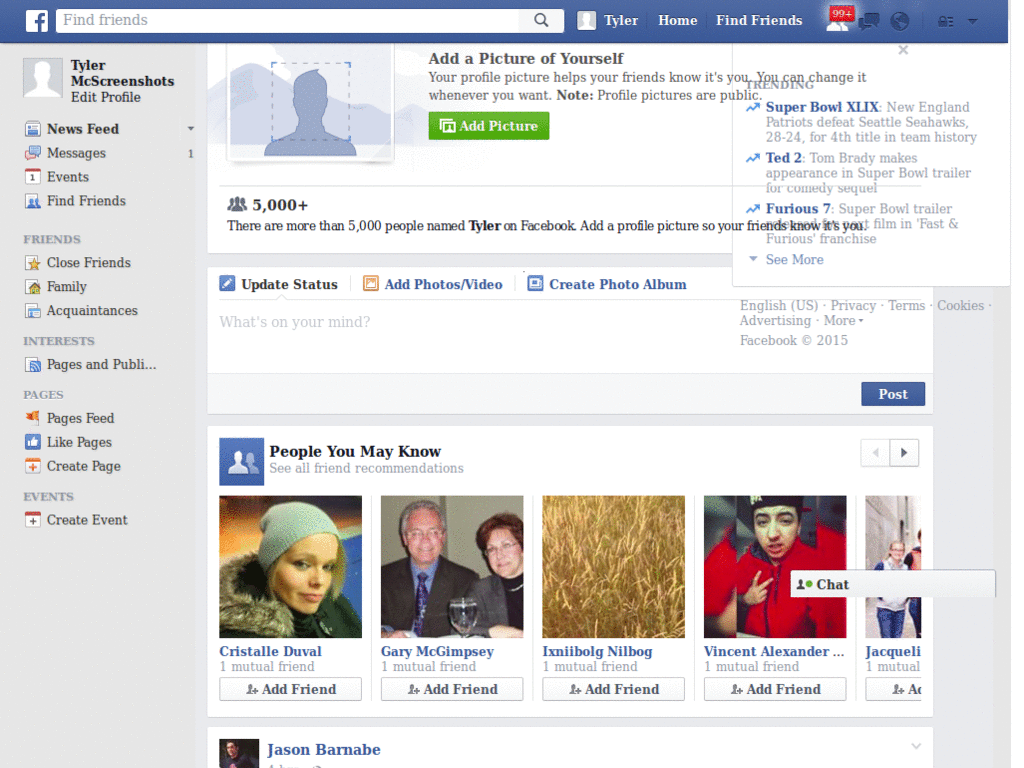This screenshot has width=1024, height=768.
Task: Click the search magnifier icon
Action: [x=541, y=20]
